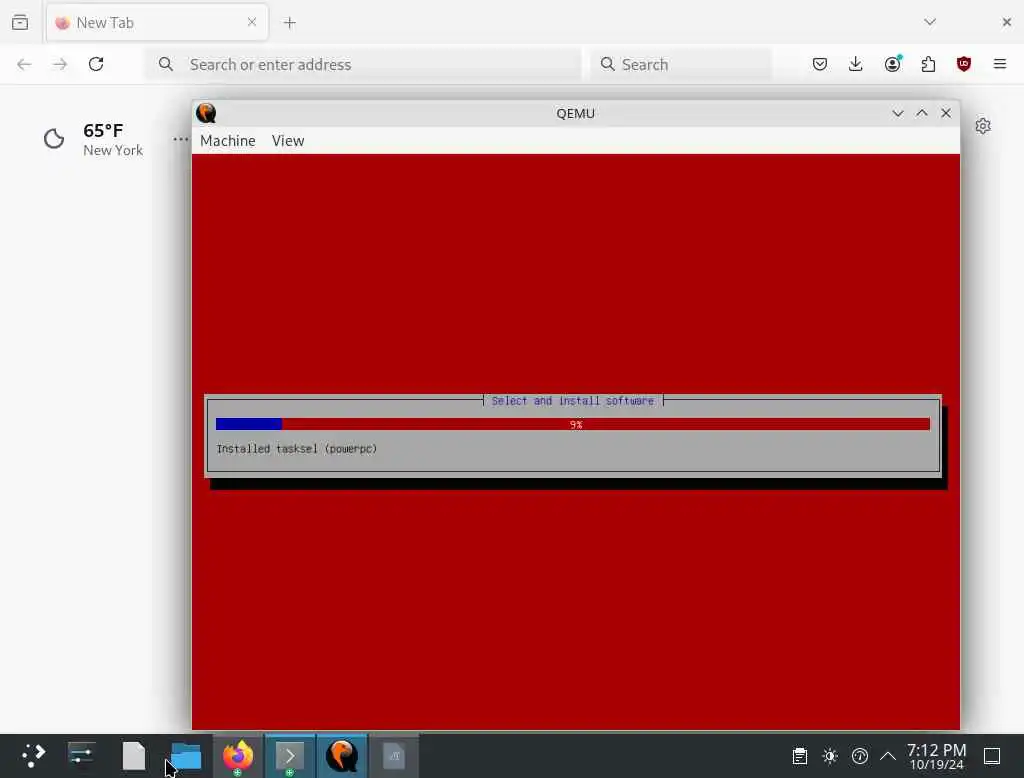Expand hidden system tray icons arrow
Viewport: 1024px width, 778px height.
[x=888, y=756]
